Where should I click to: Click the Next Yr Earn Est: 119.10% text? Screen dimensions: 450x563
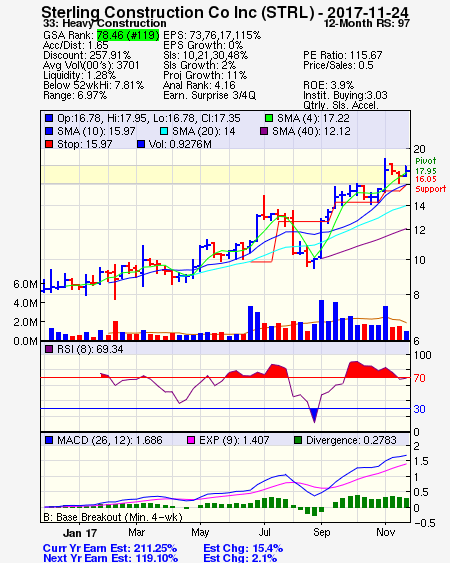click(x=111, y=558)
